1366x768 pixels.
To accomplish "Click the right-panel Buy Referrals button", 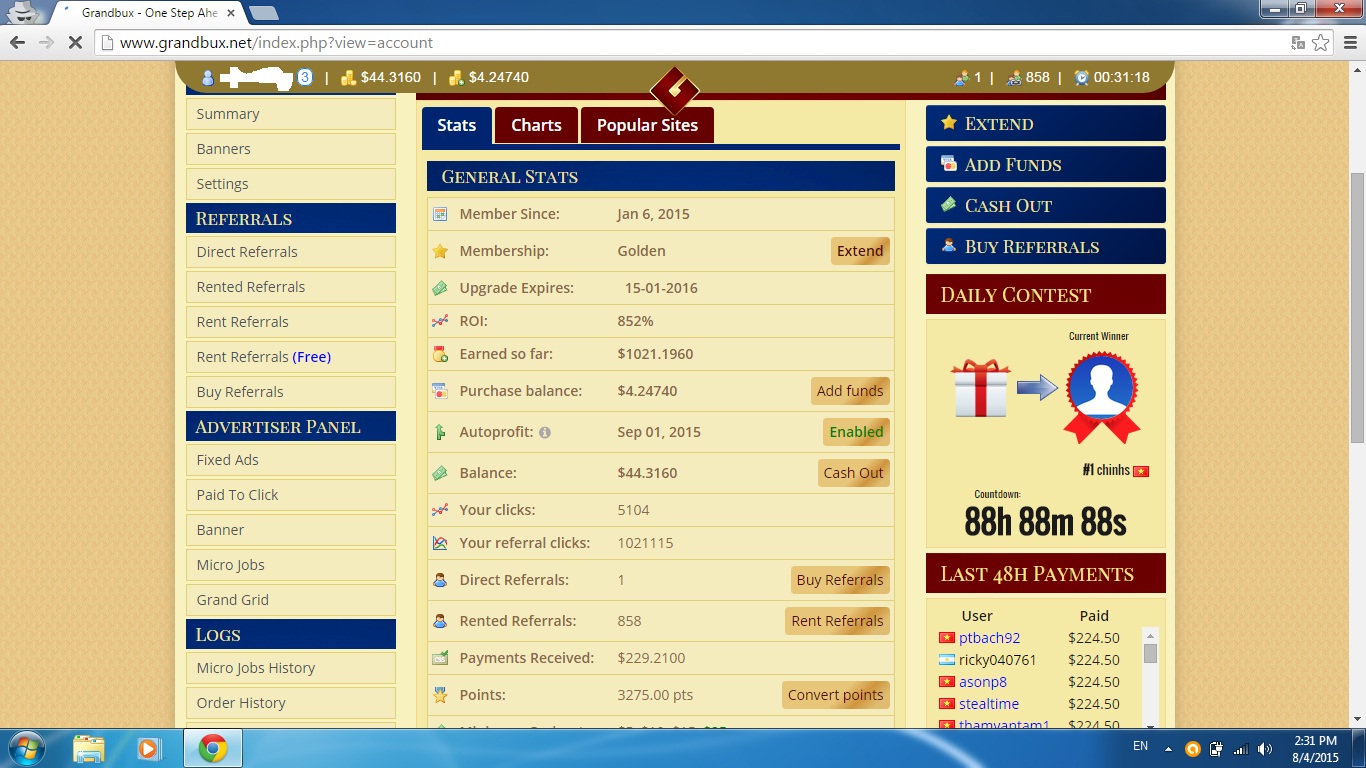I will click(1046, 246).
